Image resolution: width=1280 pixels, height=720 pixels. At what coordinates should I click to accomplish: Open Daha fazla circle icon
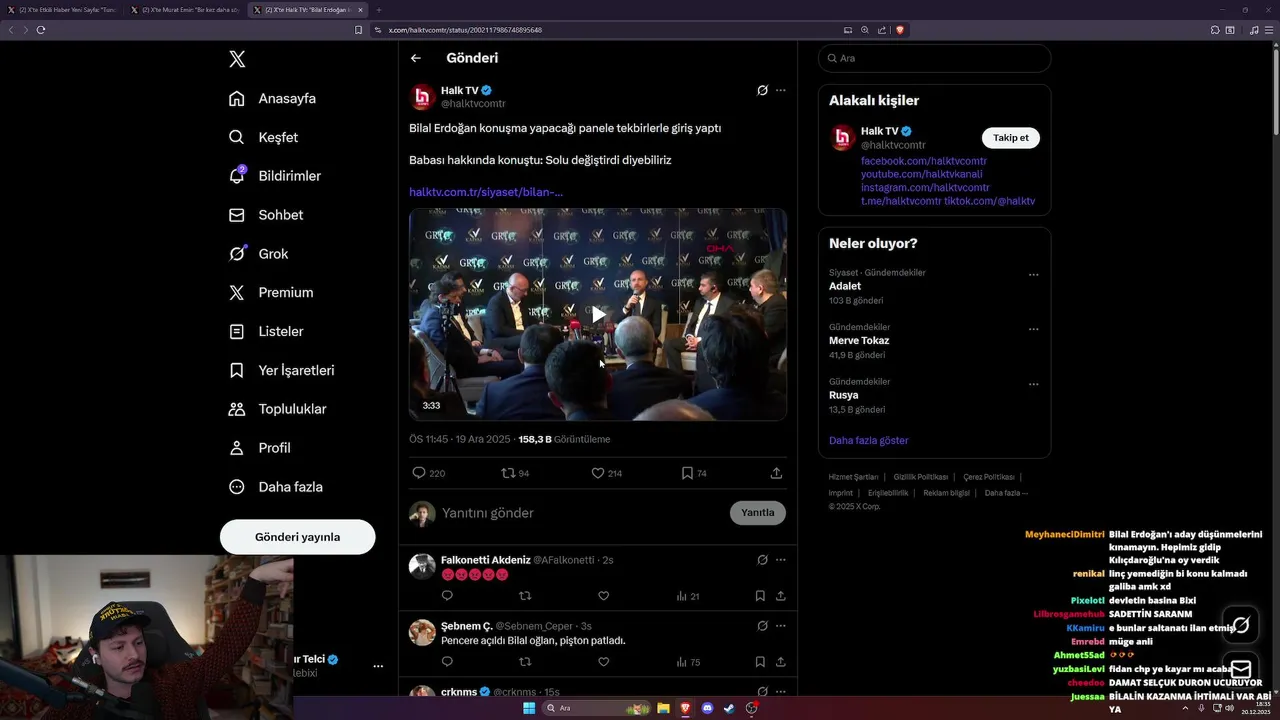point(237,487)
